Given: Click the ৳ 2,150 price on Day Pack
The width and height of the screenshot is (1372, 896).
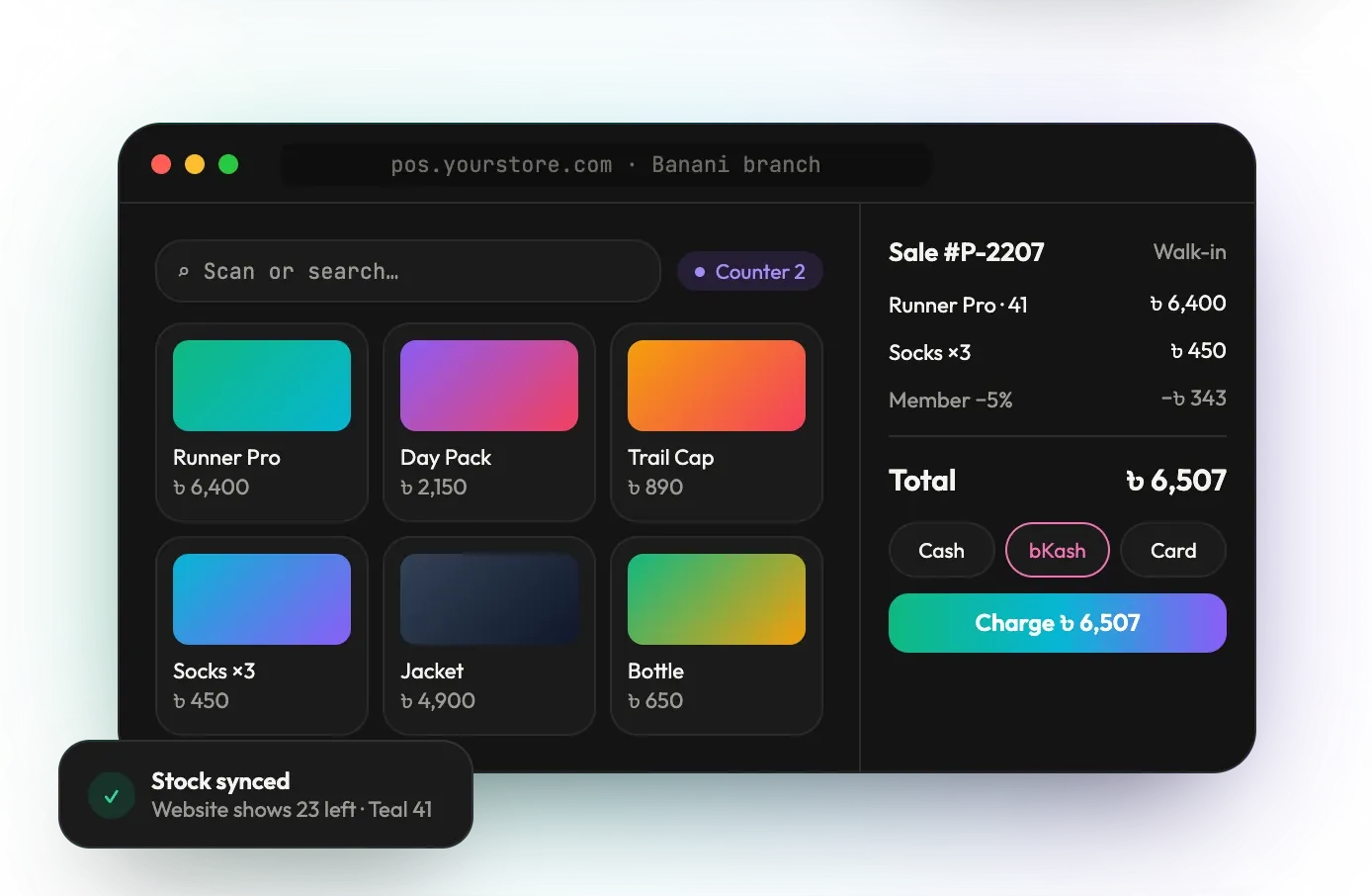Looking at the screenshot, I should [433, 487].
